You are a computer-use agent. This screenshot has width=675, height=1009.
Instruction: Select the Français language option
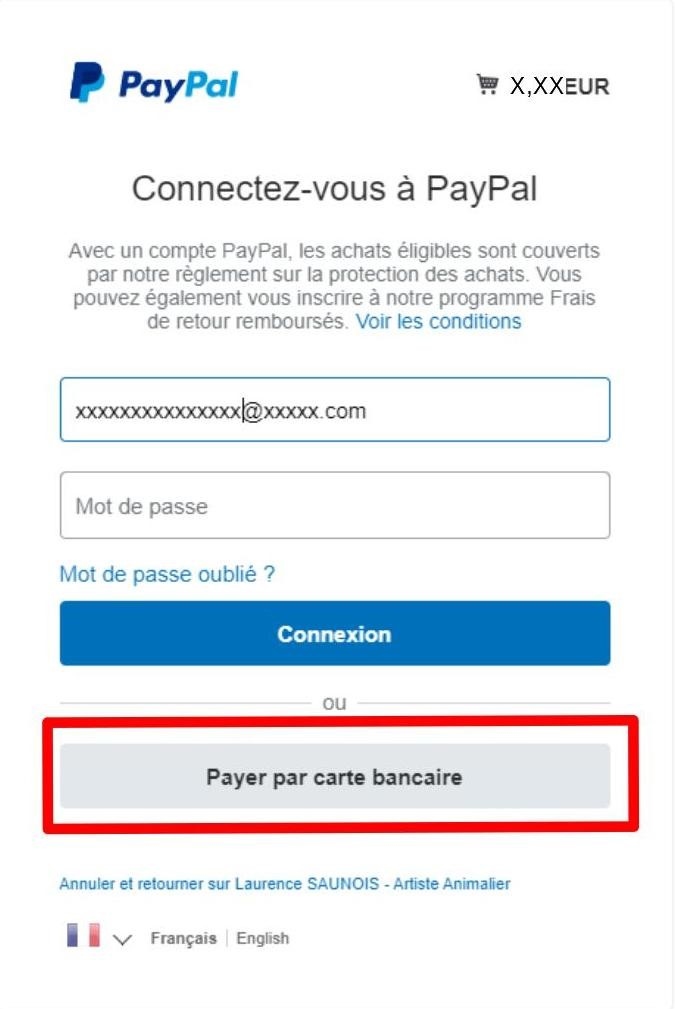click(183, 938)
